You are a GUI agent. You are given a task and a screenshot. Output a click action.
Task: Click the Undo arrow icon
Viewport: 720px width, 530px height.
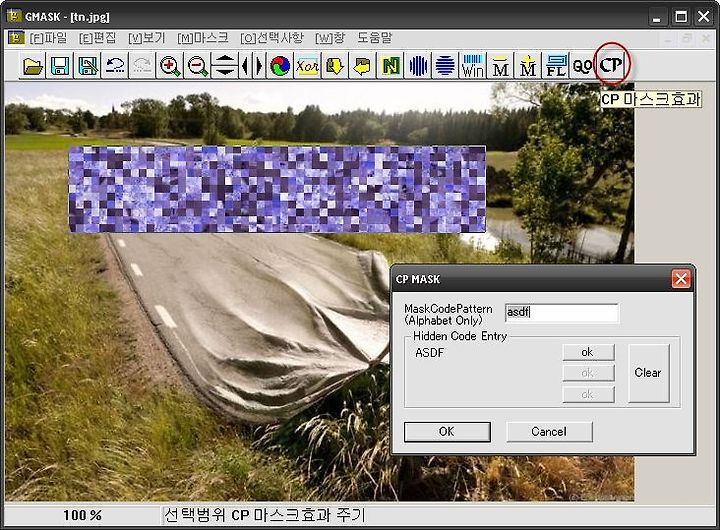tap(115, 66)
